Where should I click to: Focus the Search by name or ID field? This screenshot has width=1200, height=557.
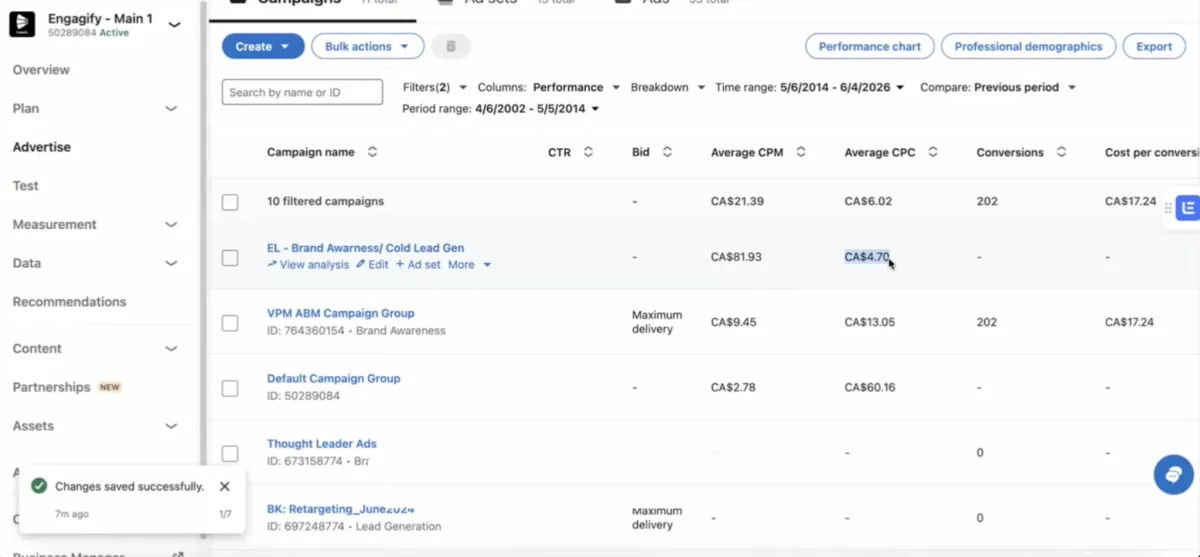point(302,92)
